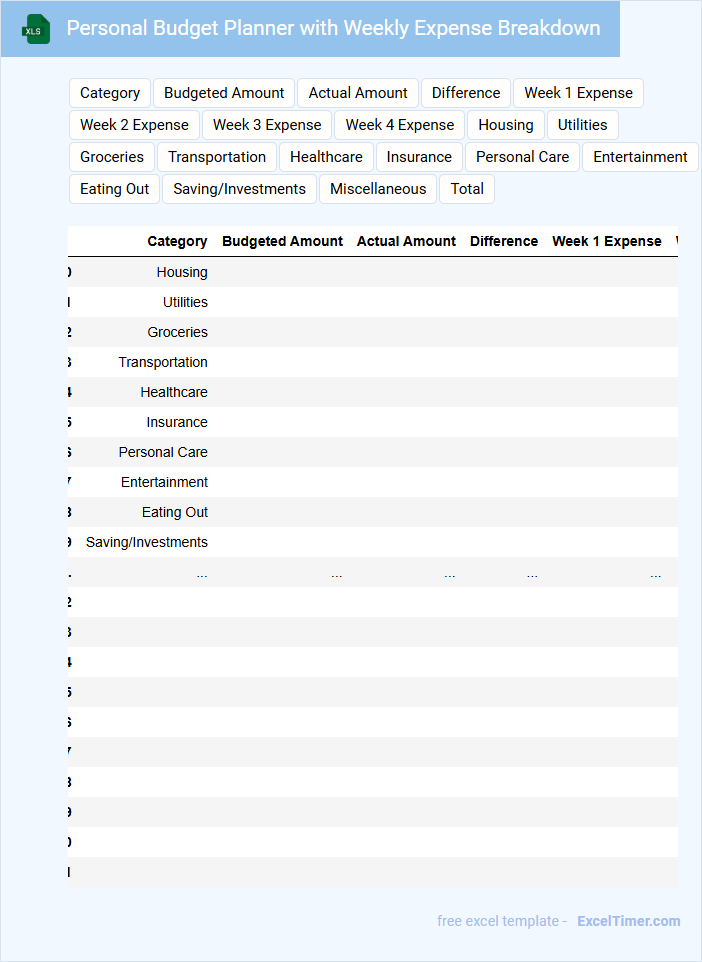Viewport: 702px width, 962px height.
Task: Click the Actual Amount column header
Action: click(x=406, y=242)
